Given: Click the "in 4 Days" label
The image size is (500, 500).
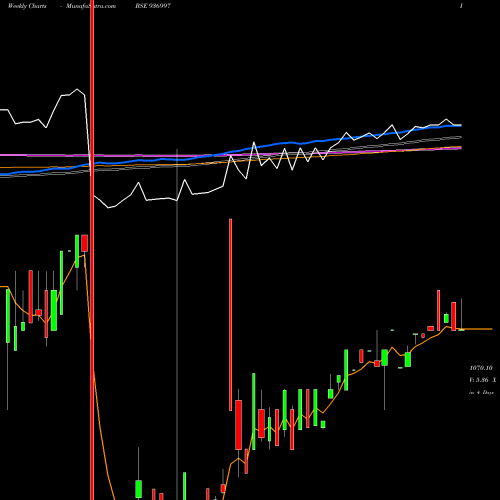Looking at the screenshot, I should click(x=481, y=393).
